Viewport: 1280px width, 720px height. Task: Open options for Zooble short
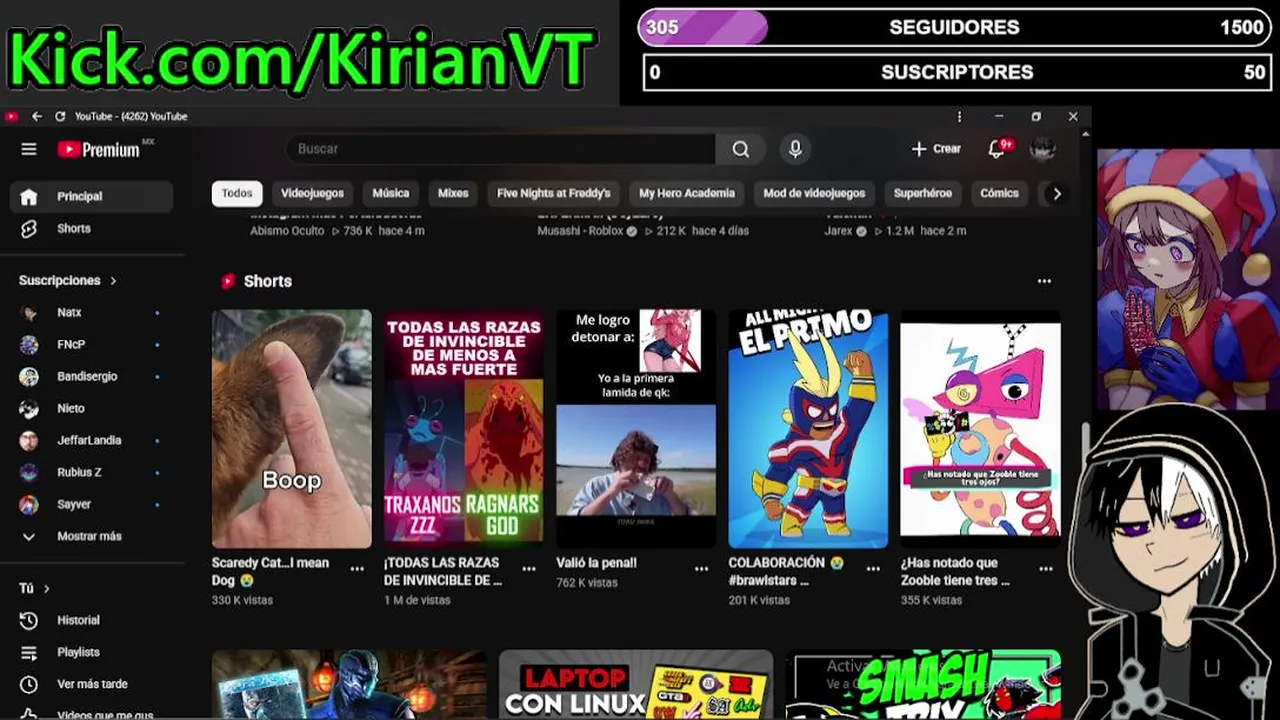[1045, 568]
